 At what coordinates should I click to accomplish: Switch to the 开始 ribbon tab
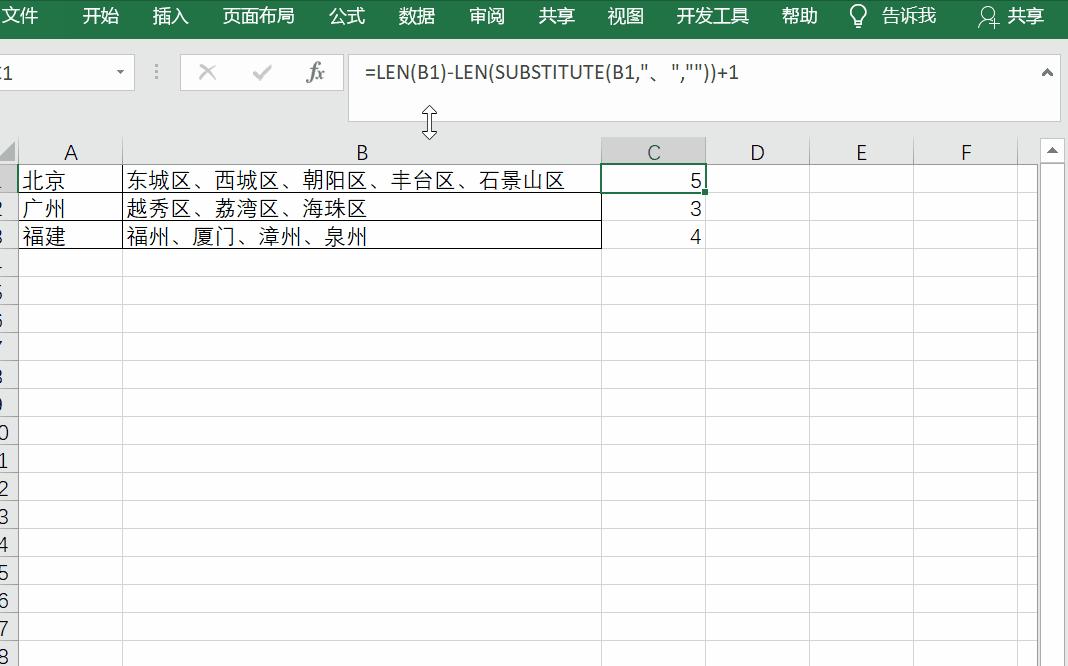click(x=99, y=16)
